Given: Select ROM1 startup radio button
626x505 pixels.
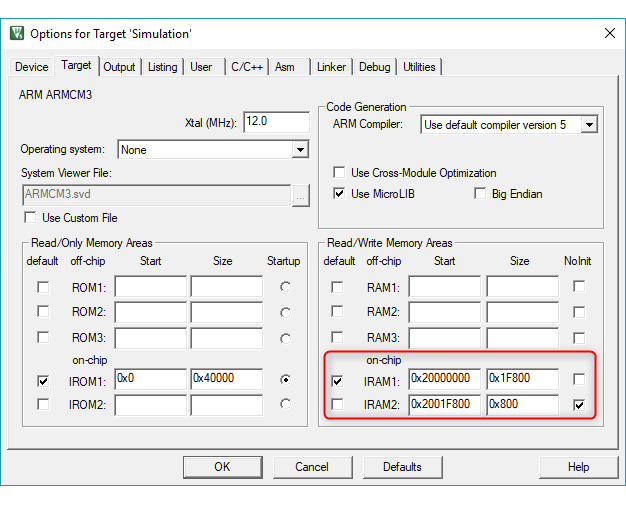Looking at the screenshot, I should (x=285, y=287).
